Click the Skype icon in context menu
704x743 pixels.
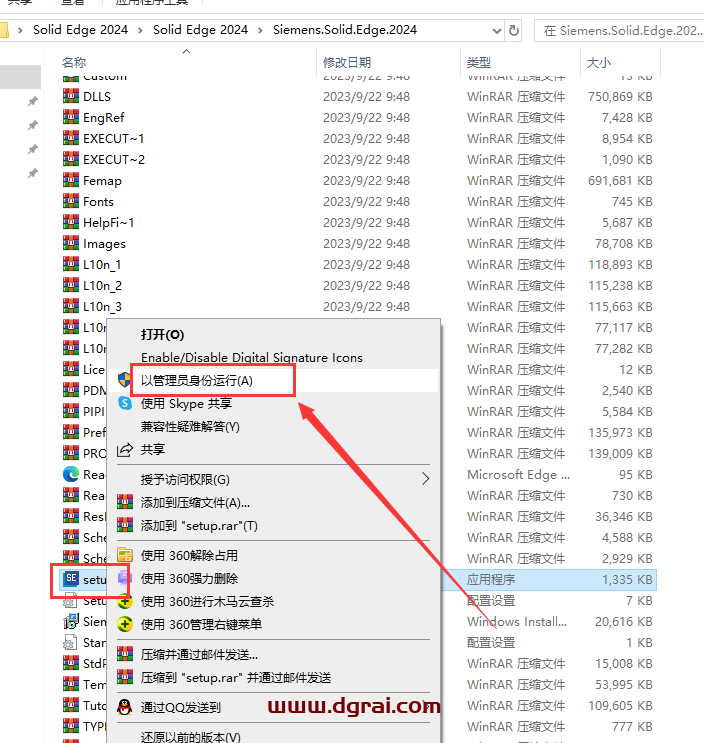pos(125,403)
